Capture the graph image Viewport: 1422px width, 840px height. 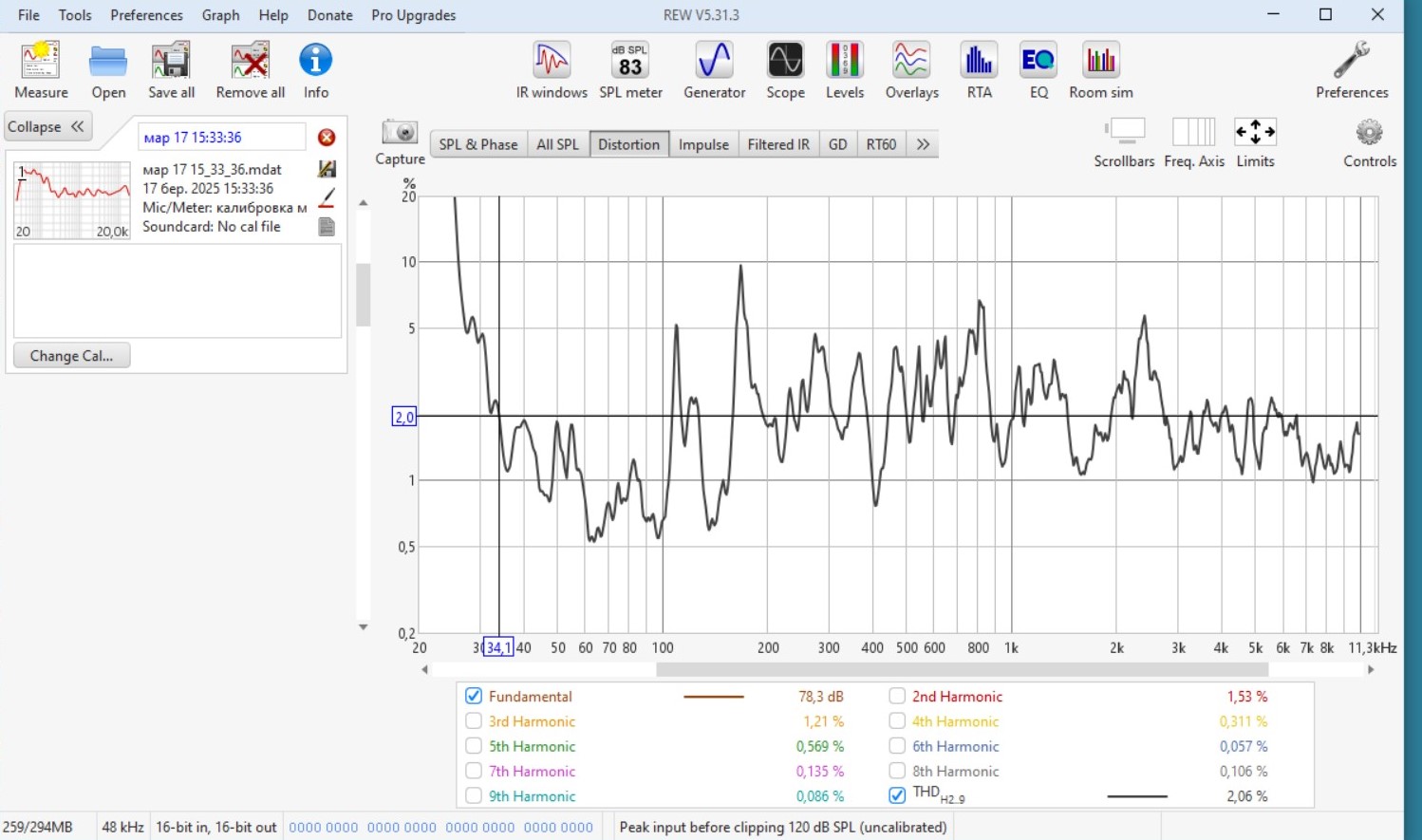point(400,132)
